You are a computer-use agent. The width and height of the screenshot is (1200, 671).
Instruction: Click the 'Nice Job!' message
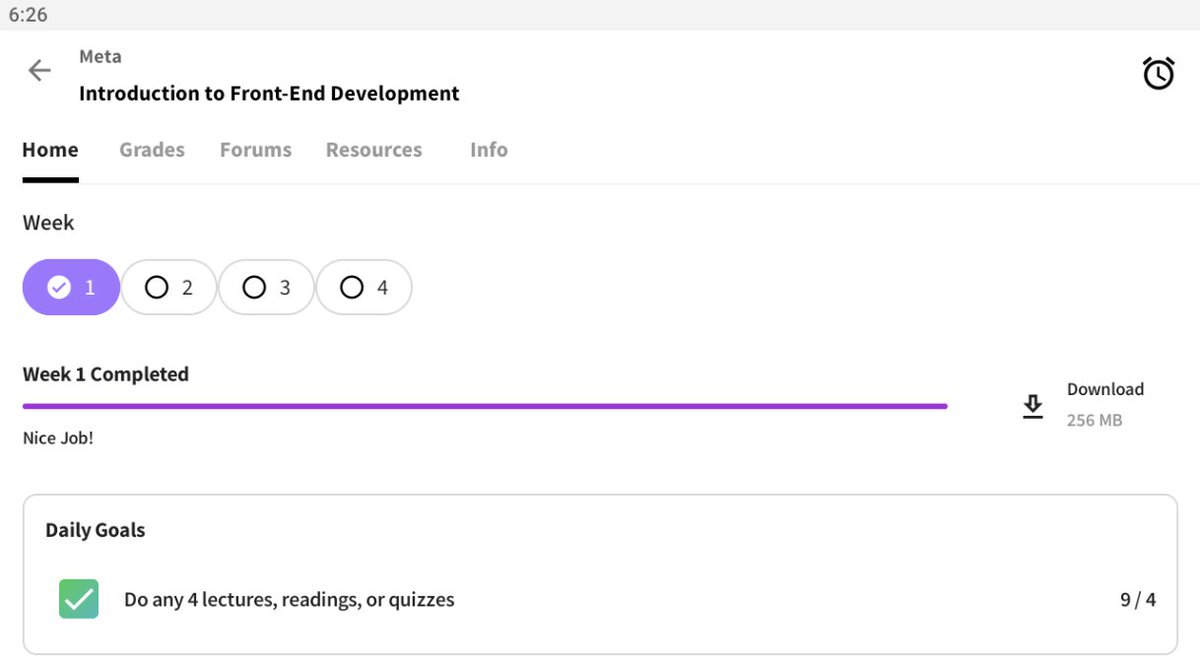click(x=58, y=438)
